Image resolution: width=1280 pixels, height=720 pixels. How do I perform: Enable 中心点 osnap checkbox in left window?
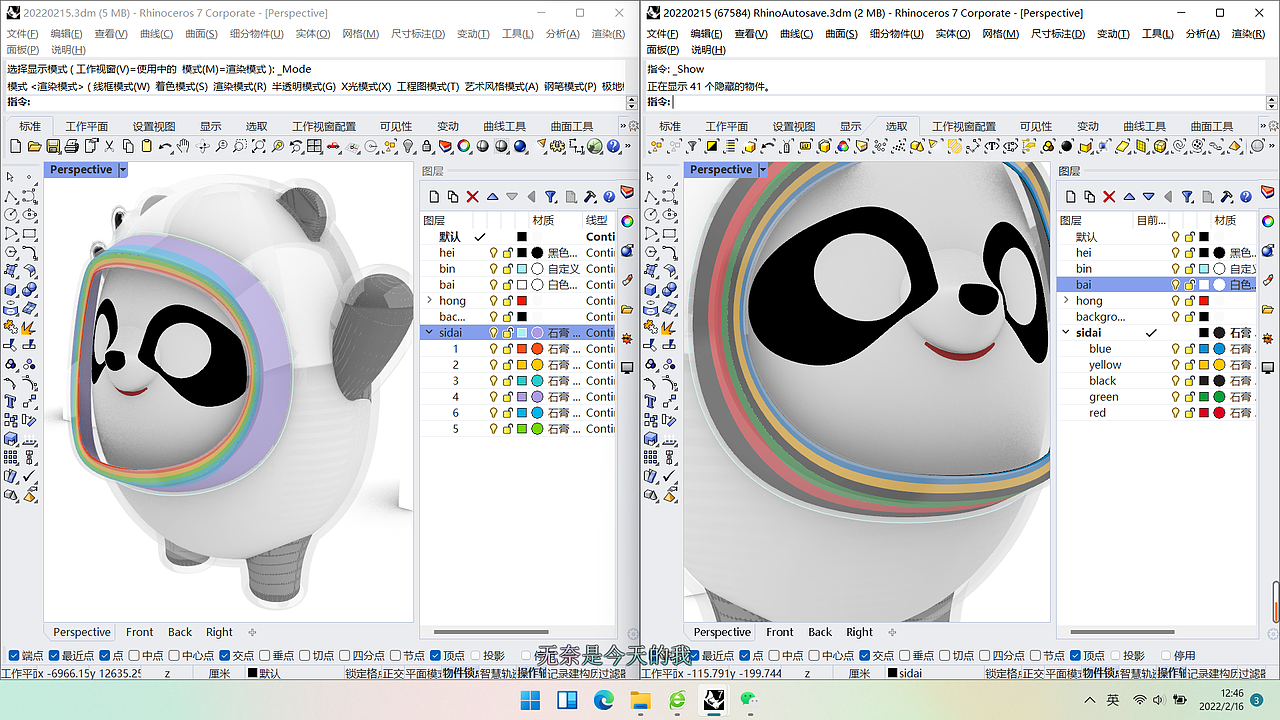tap(174, 656)
